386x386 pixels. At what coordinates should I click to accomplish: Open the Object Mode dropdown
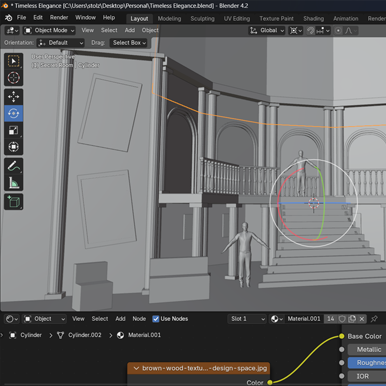click(x=49, y=31)
